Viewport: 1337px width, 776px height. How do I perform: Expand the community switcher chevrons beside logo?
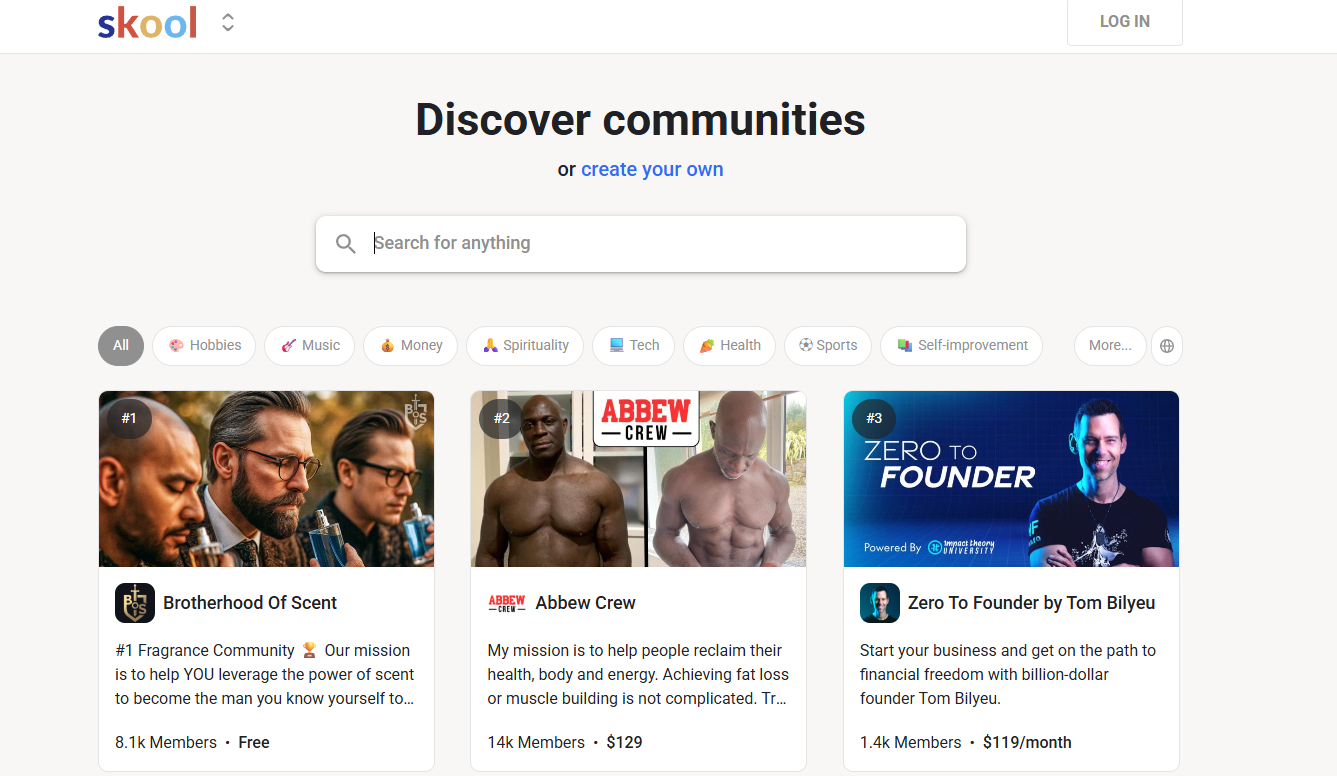(x=228, y=22)
